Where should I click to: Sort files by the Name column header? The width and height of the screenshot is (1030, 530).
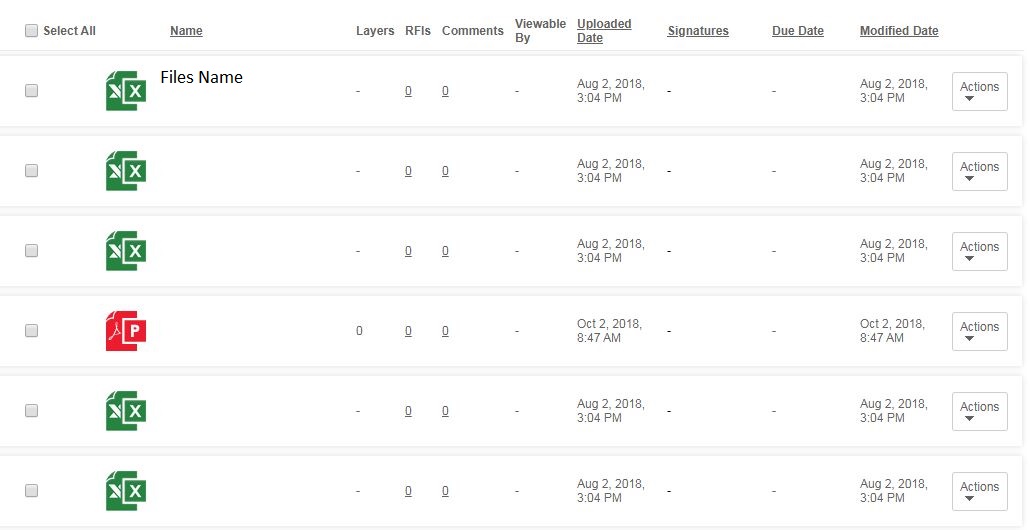point(186,31)
